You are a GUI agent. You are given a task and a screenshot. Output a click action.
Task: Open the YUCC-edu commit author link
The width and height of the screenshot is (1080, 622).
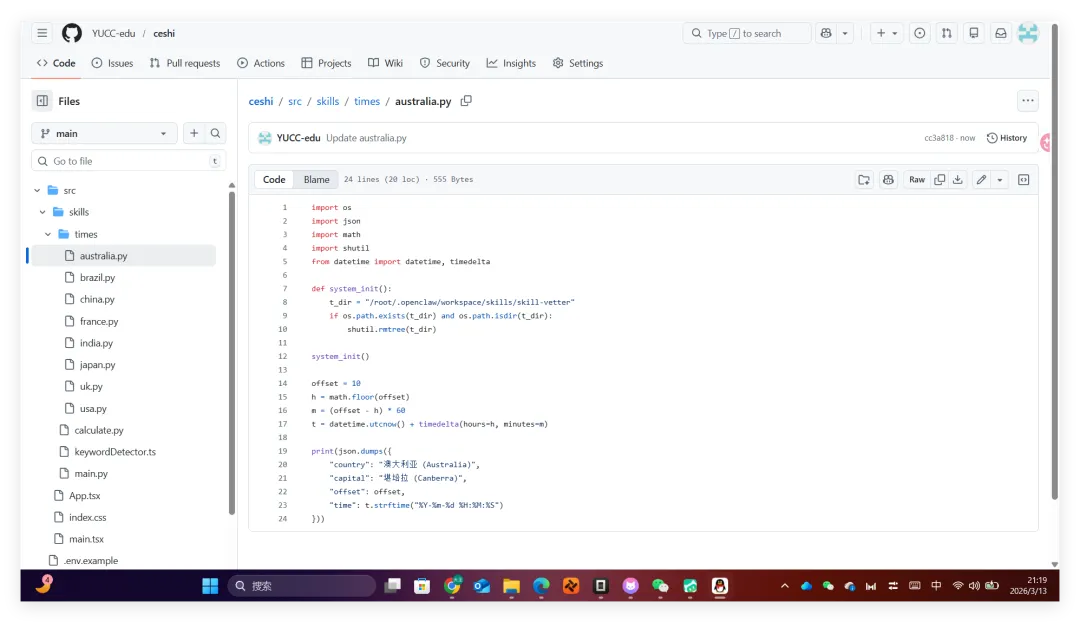(298, 138)
